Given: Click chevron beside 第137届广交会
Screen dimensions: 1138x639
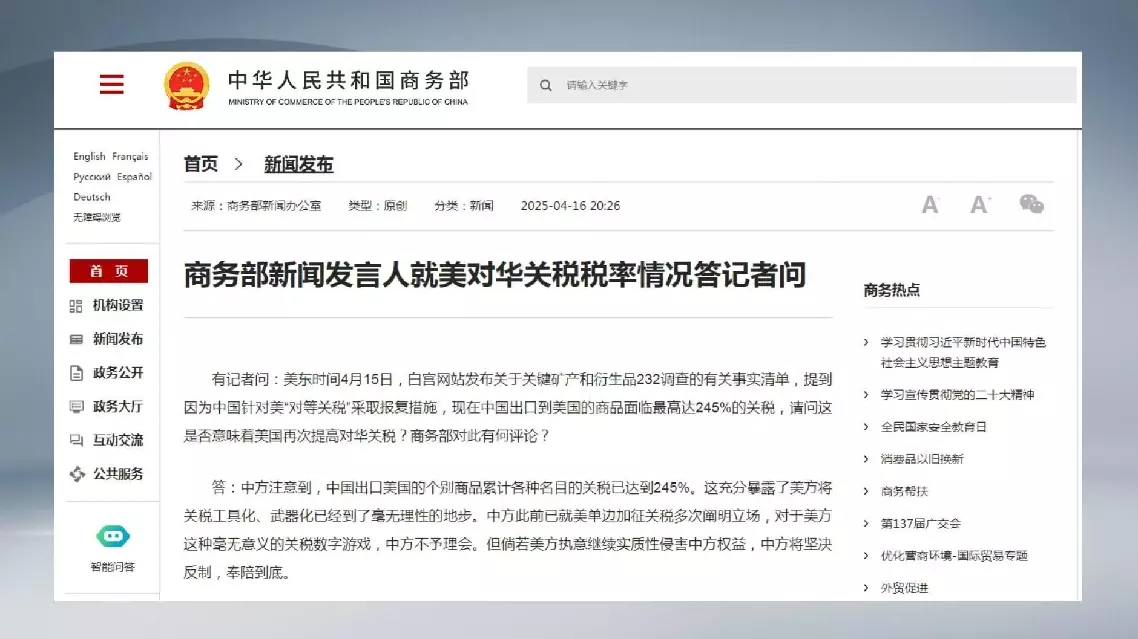Looking at the screenshot, I should (866, 524).
